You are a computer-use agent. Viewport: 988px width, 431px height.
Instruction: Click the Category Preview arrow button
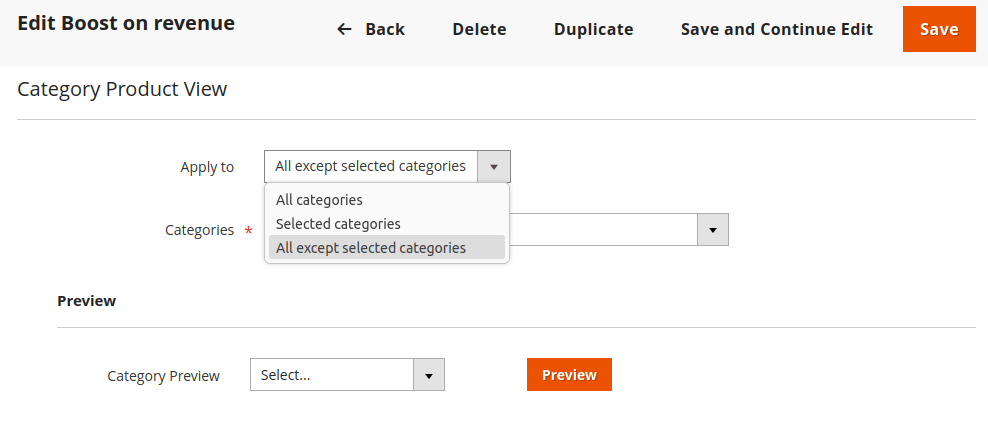(x=428, y=375)
